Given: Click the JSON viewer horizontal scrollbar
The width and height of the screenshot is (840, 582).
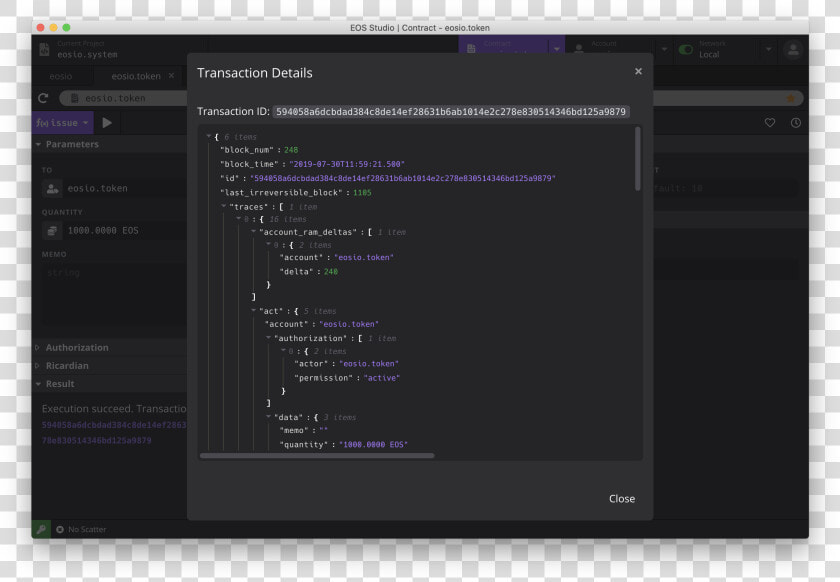Looking at the screenshot, I should click(317, 456).
